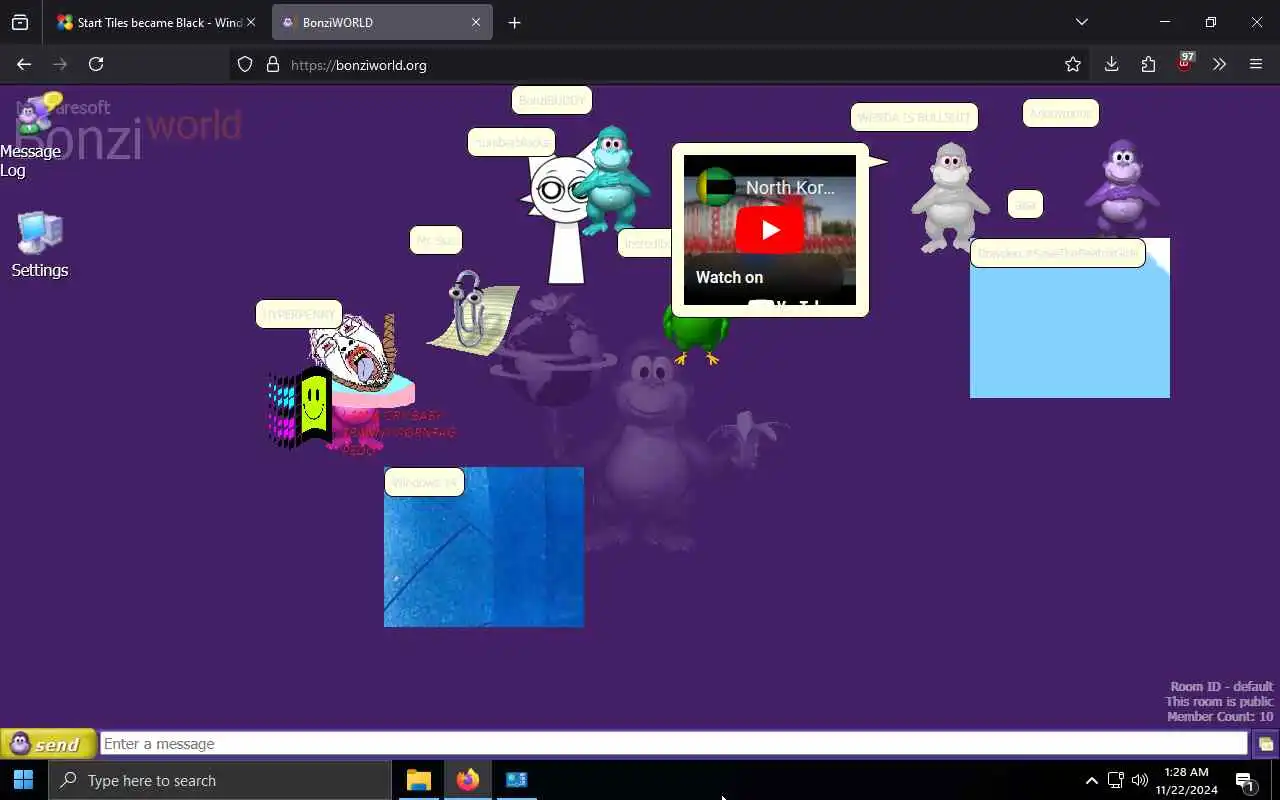Focus the 'Enter a message' input field

pos(673,744)
